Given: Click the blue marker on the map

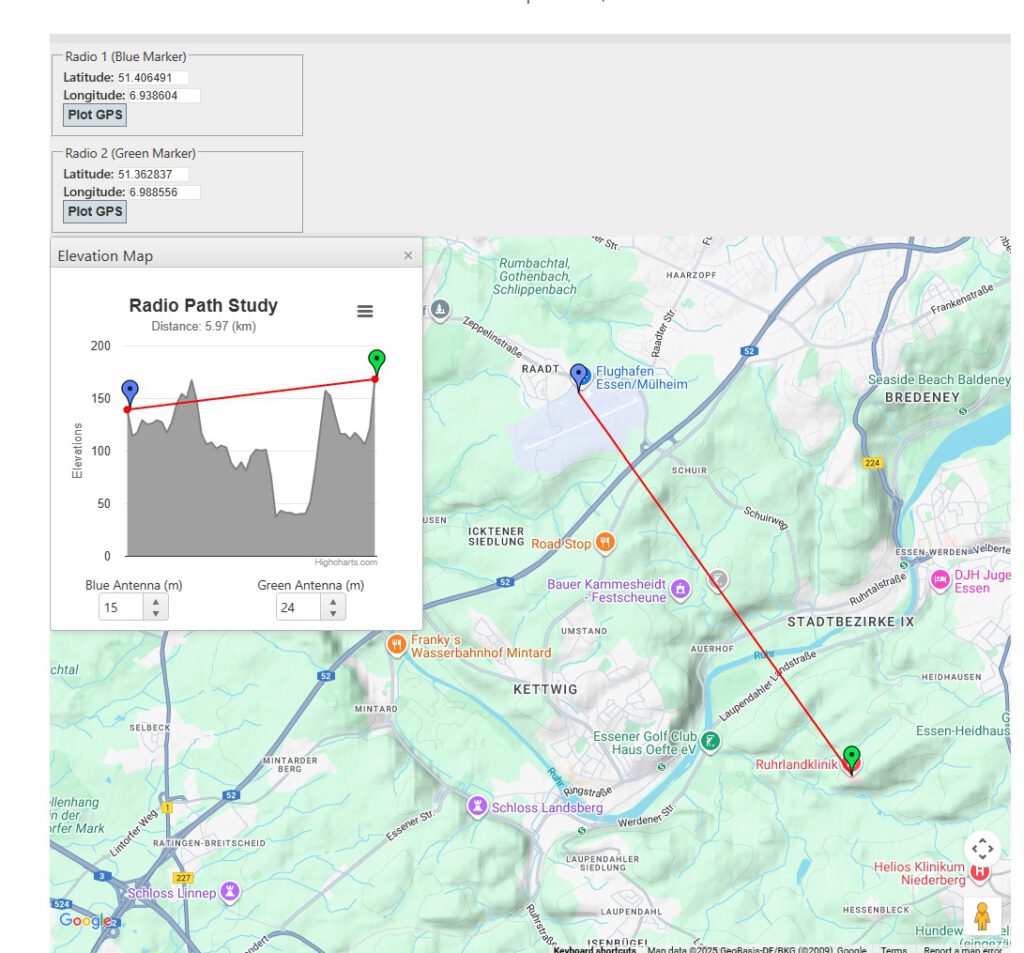Looking at the screenshot, I should pos(579,375).
